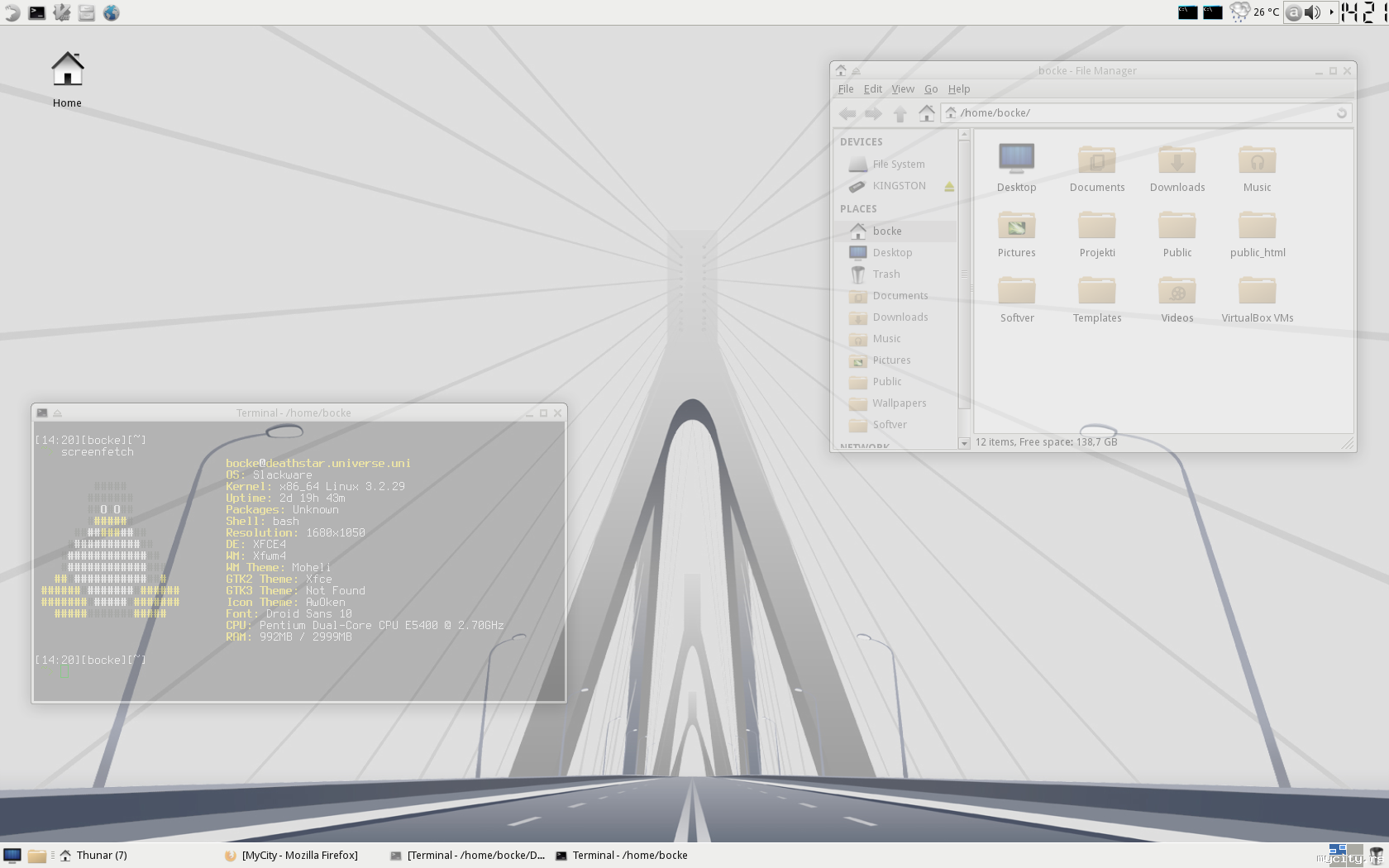
Task: Expand the hidden tray icons arrow
Action: pos(1330,12)
